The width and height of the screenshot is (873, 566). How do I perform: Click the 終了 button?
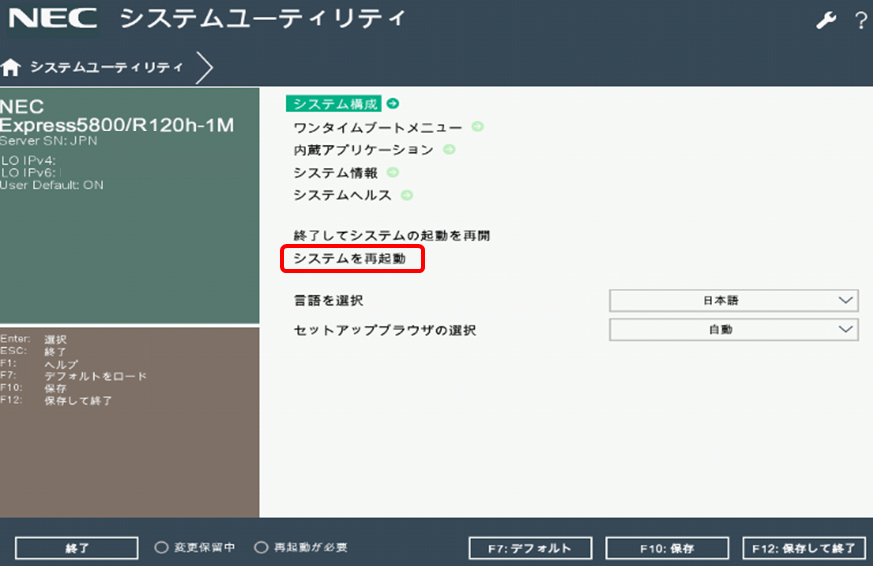77,548
